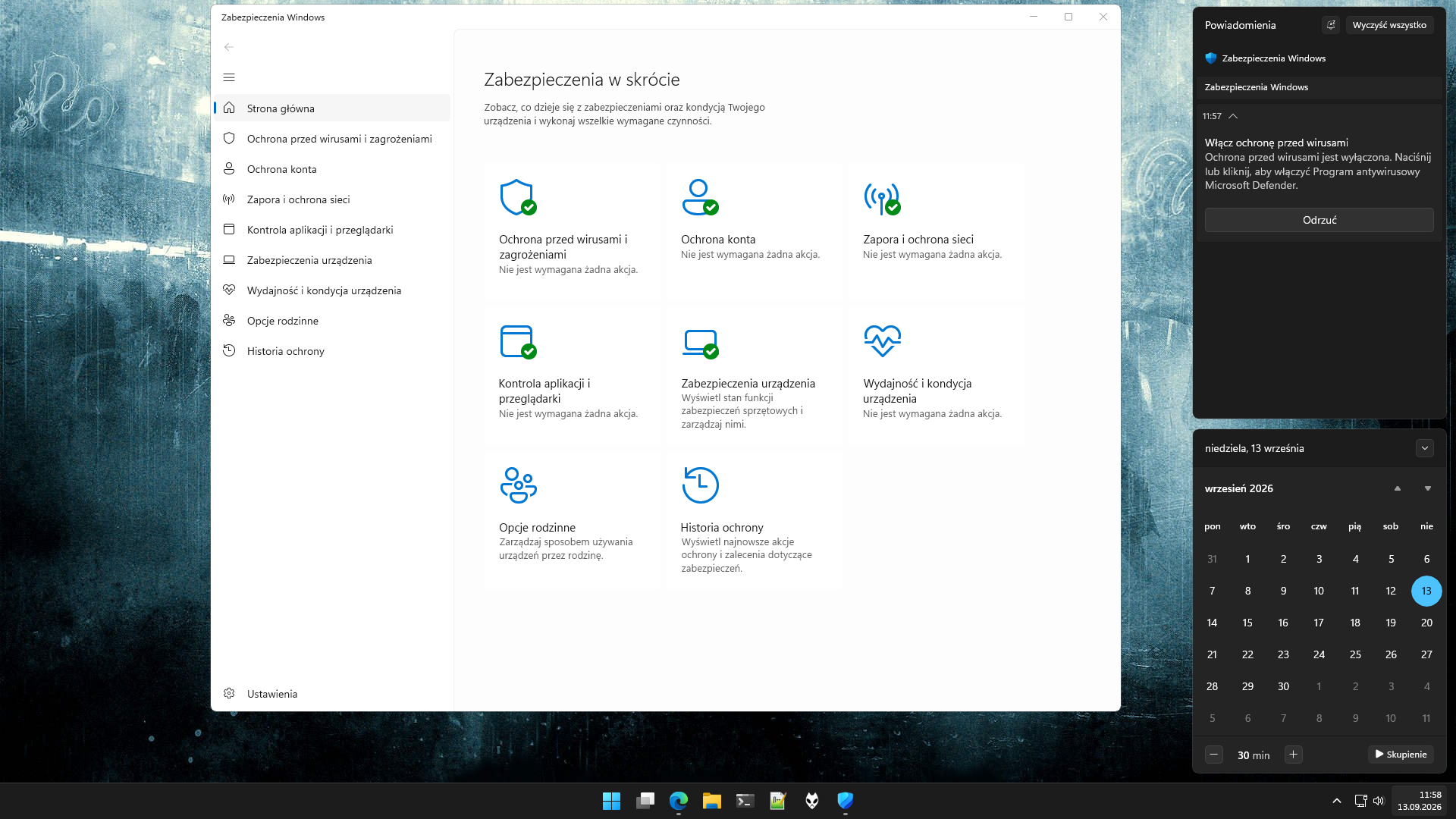
Task: Click notification settings icon beside Wyczyść wszystko
Action: click(x=1331, y=25)
